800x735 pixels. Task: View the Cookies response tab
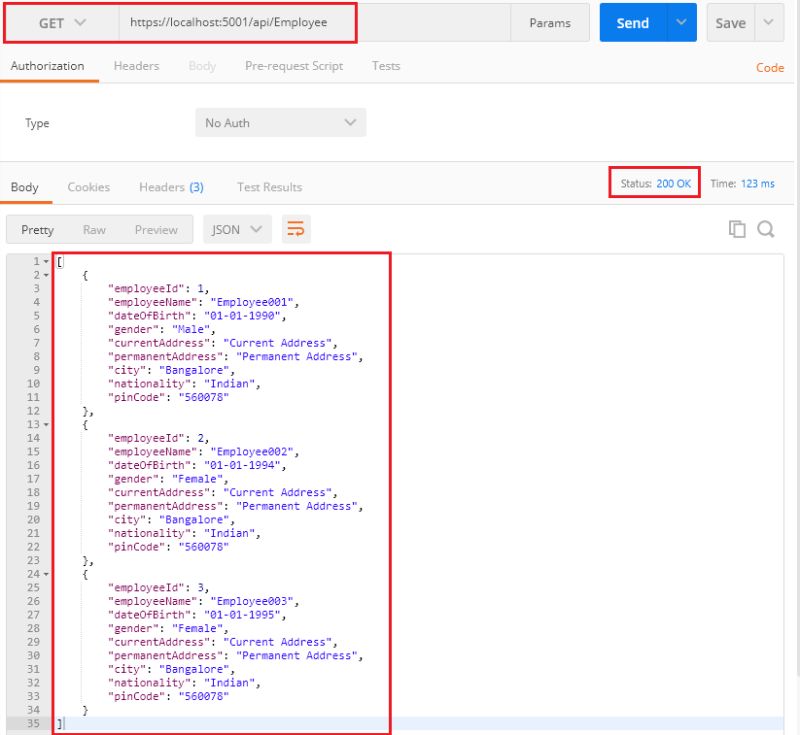coord(88,187)
